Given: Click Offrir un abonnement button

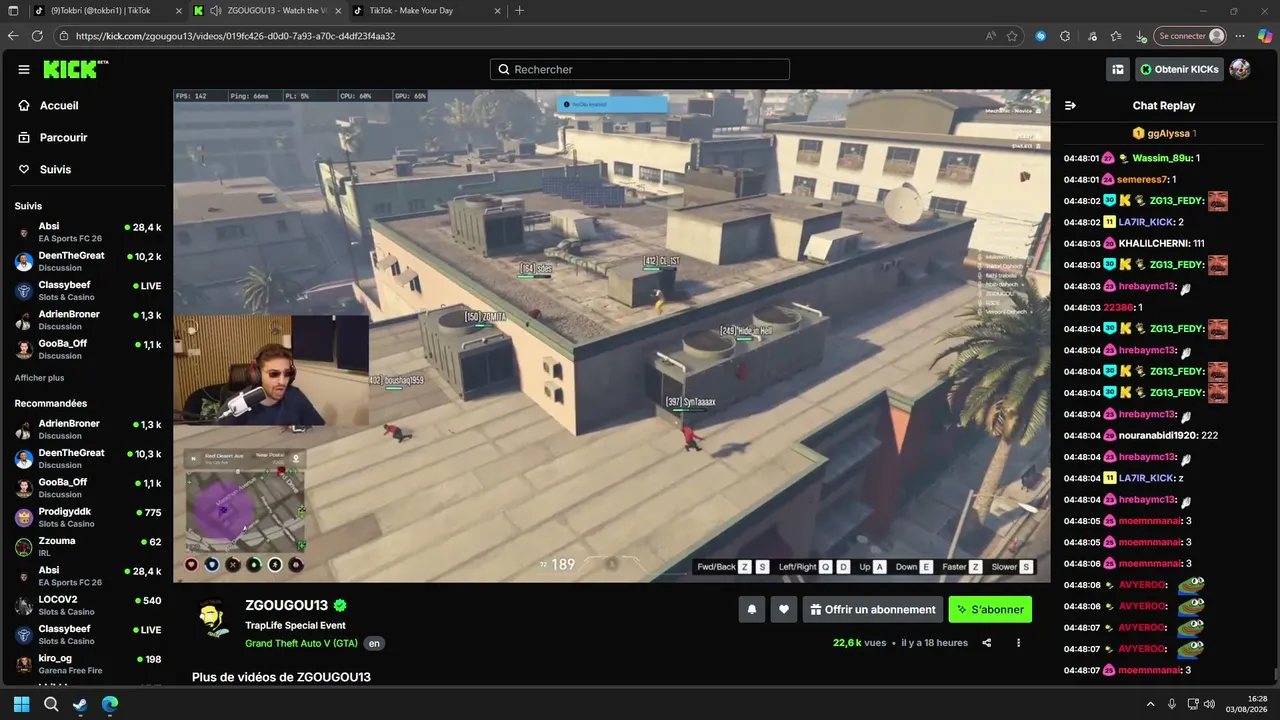Looking at the screenshot, I should tap(872, 609).
